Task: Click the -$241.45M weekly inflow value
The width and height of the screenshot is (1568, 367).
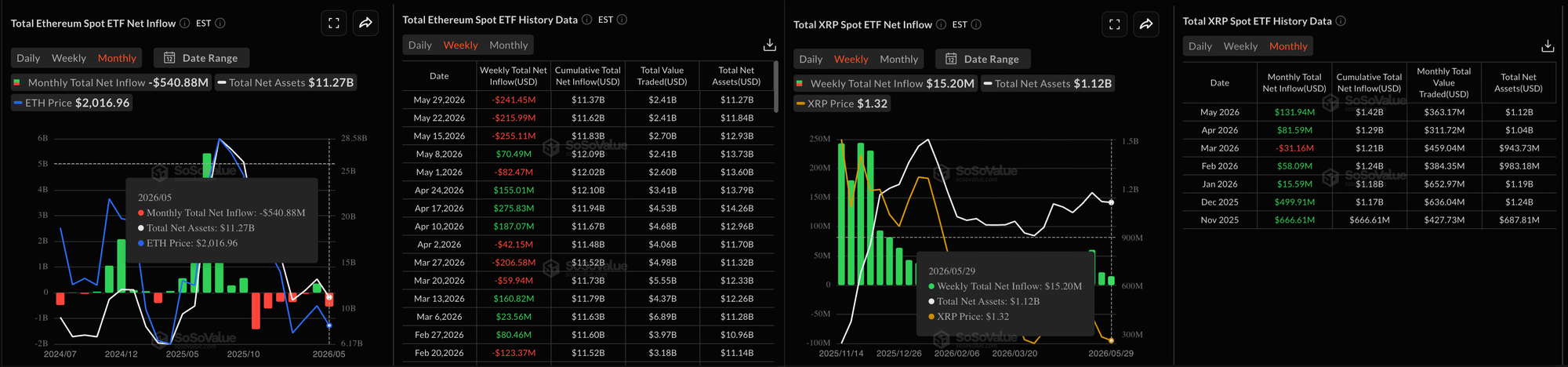Action: pos(514,100)
